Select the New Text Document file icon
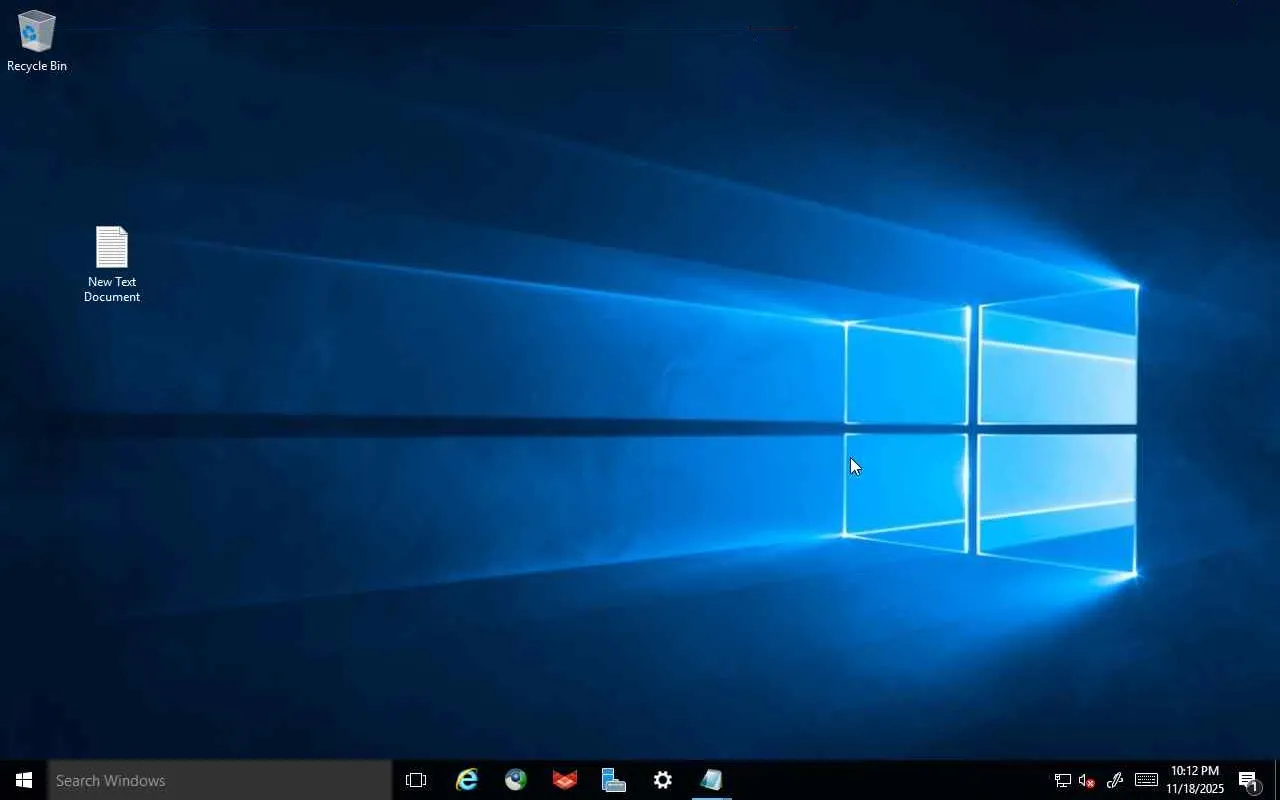Image resolution: width=1280 pixels, height=800 pixels. [112, 264]
